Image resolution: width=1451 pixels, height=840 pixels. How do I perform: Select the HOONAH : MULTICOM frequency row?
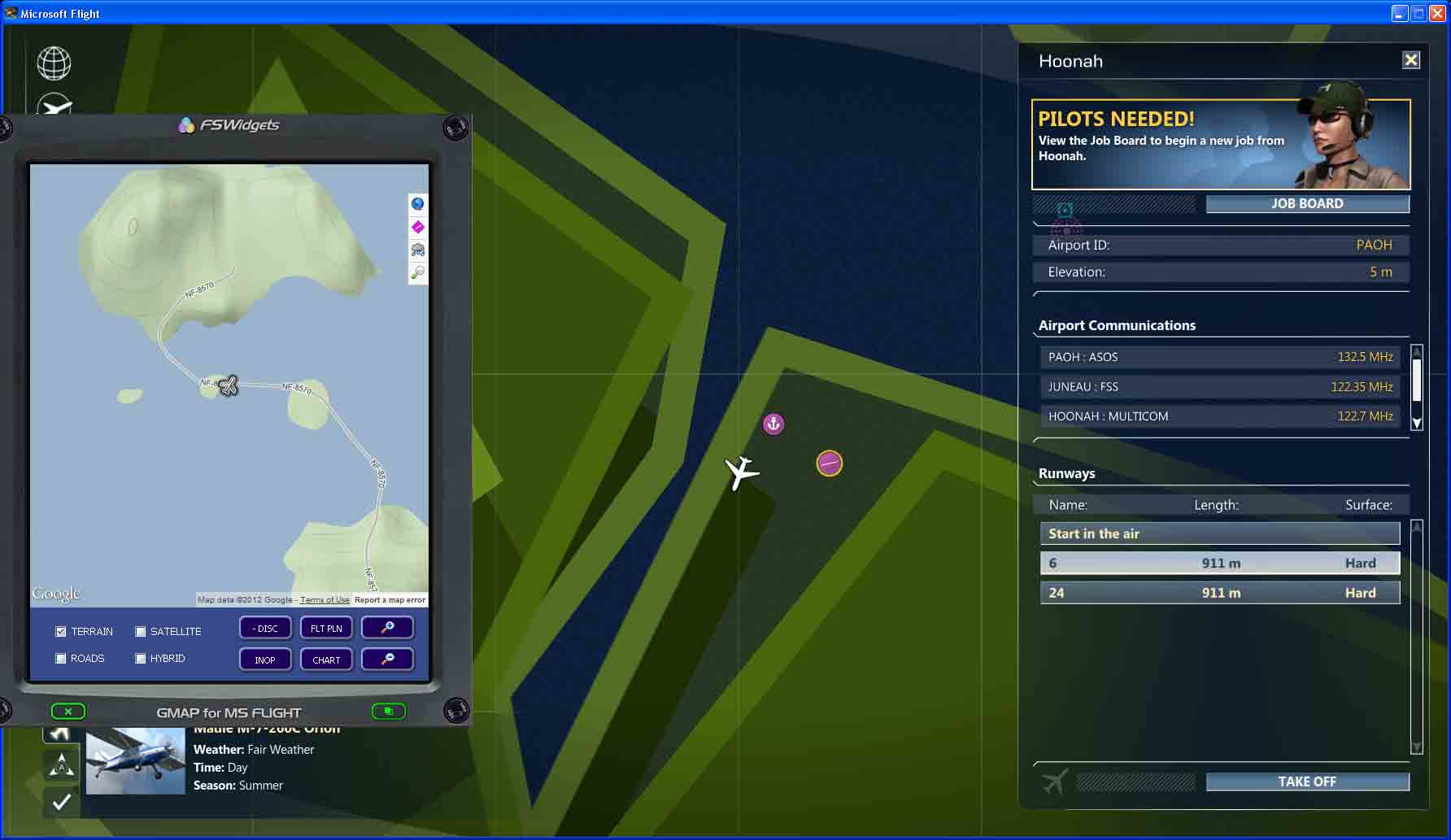[x=1220, y=416]
